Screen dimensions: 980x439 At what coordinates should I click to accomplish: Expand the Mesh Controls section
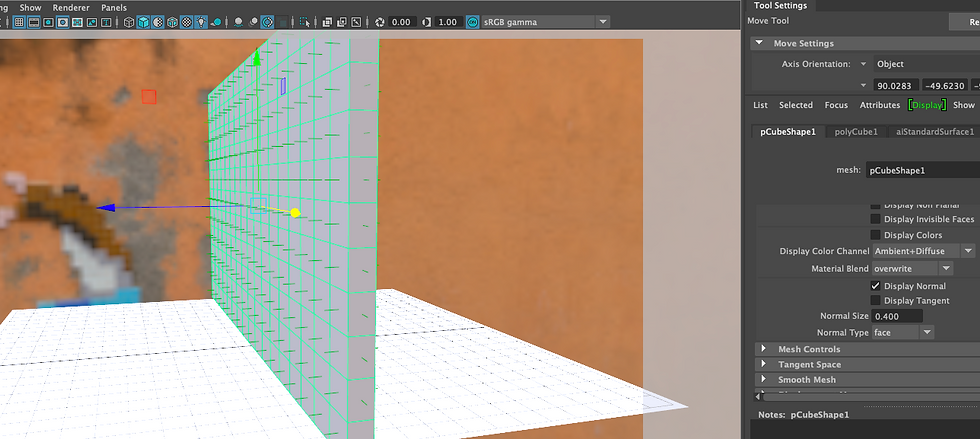coord(763,349)
